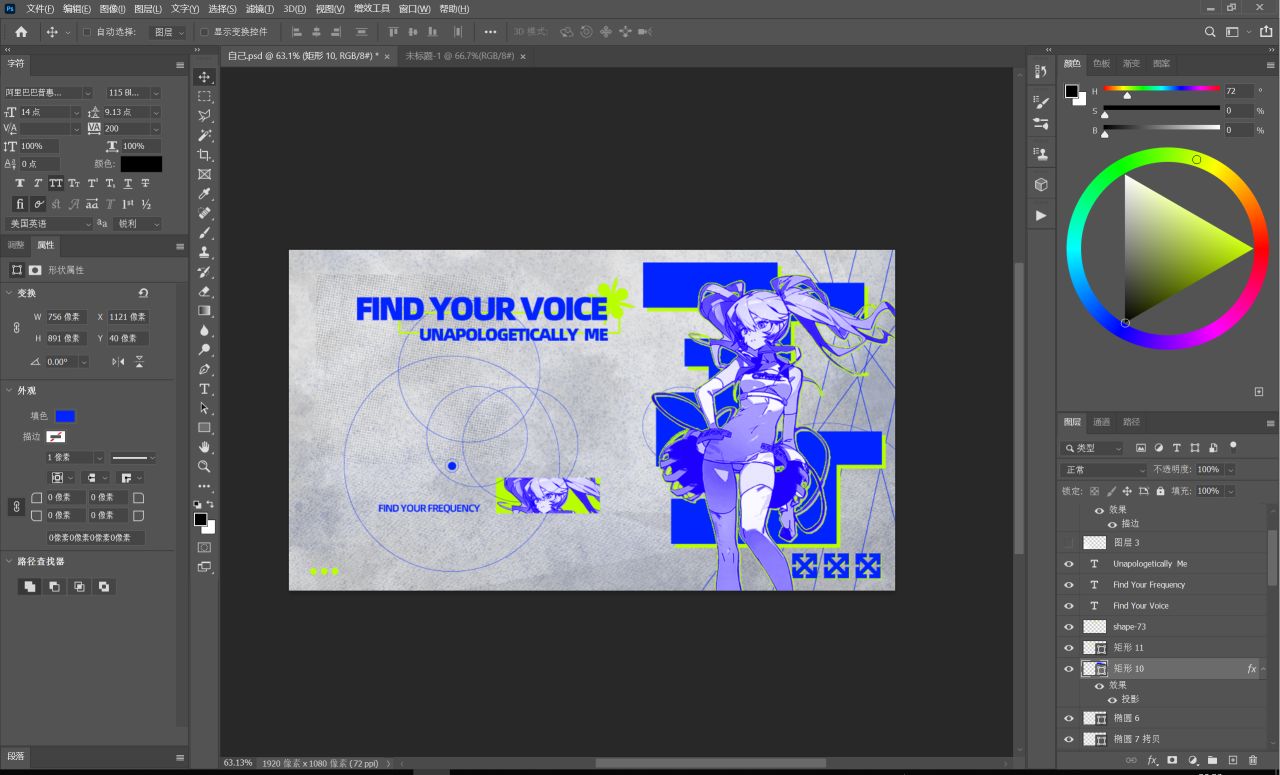Open the 3D panel cube icon
This screenshot has width=1280, height=775.
[1041, 185]
